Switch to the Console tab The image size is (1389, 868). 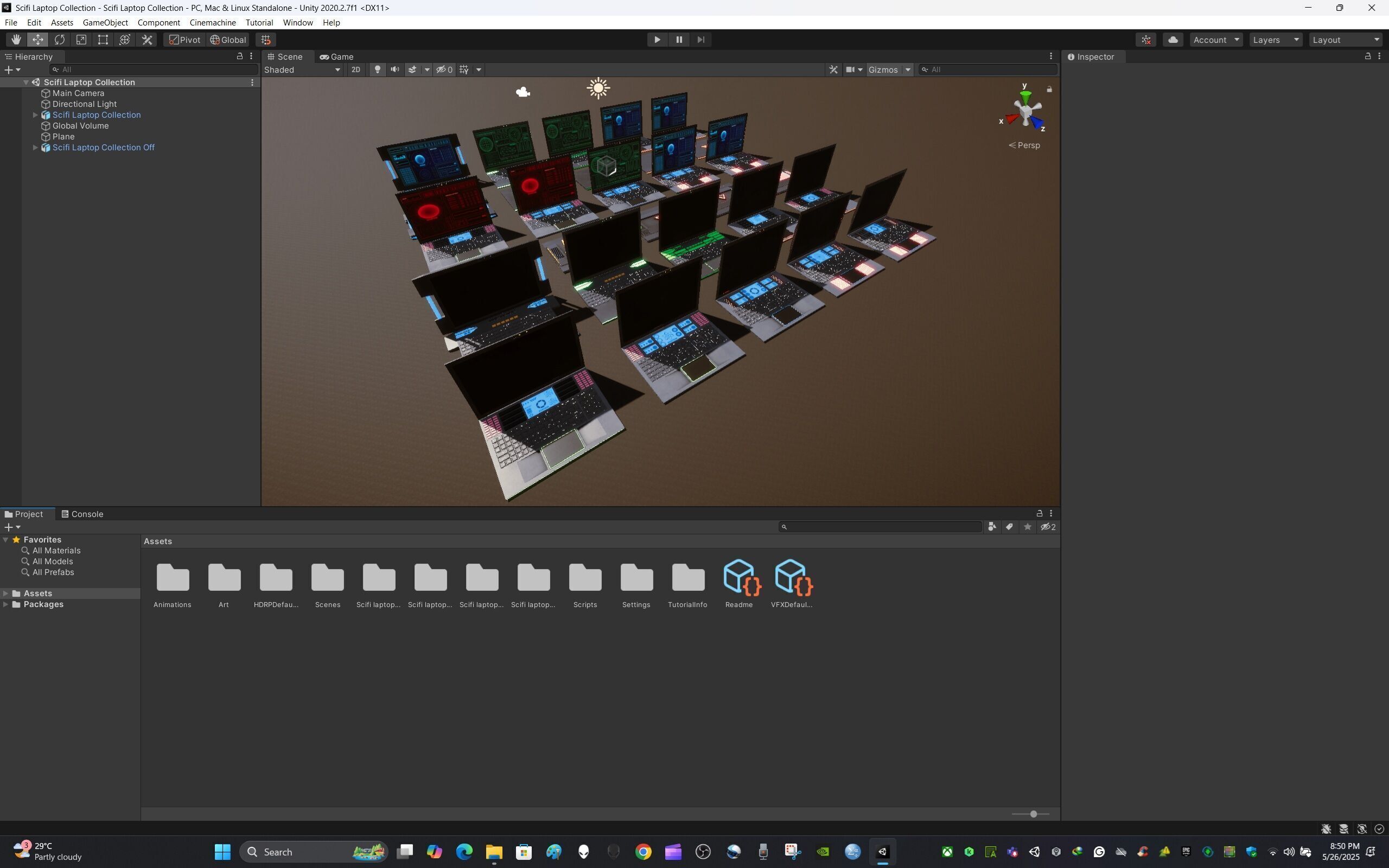82,514
